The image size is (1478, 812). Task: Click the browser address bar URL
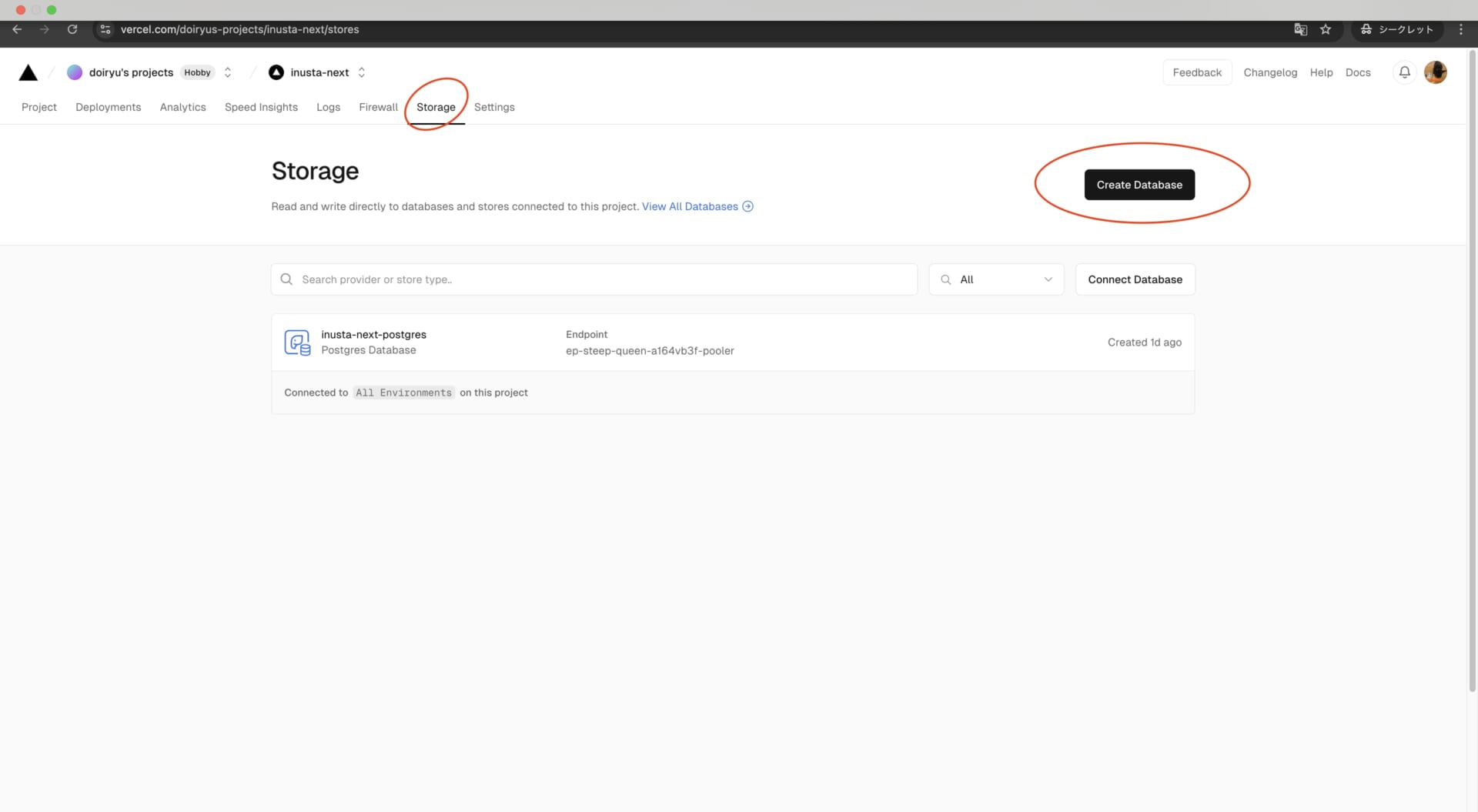click(x=239, y=29)
